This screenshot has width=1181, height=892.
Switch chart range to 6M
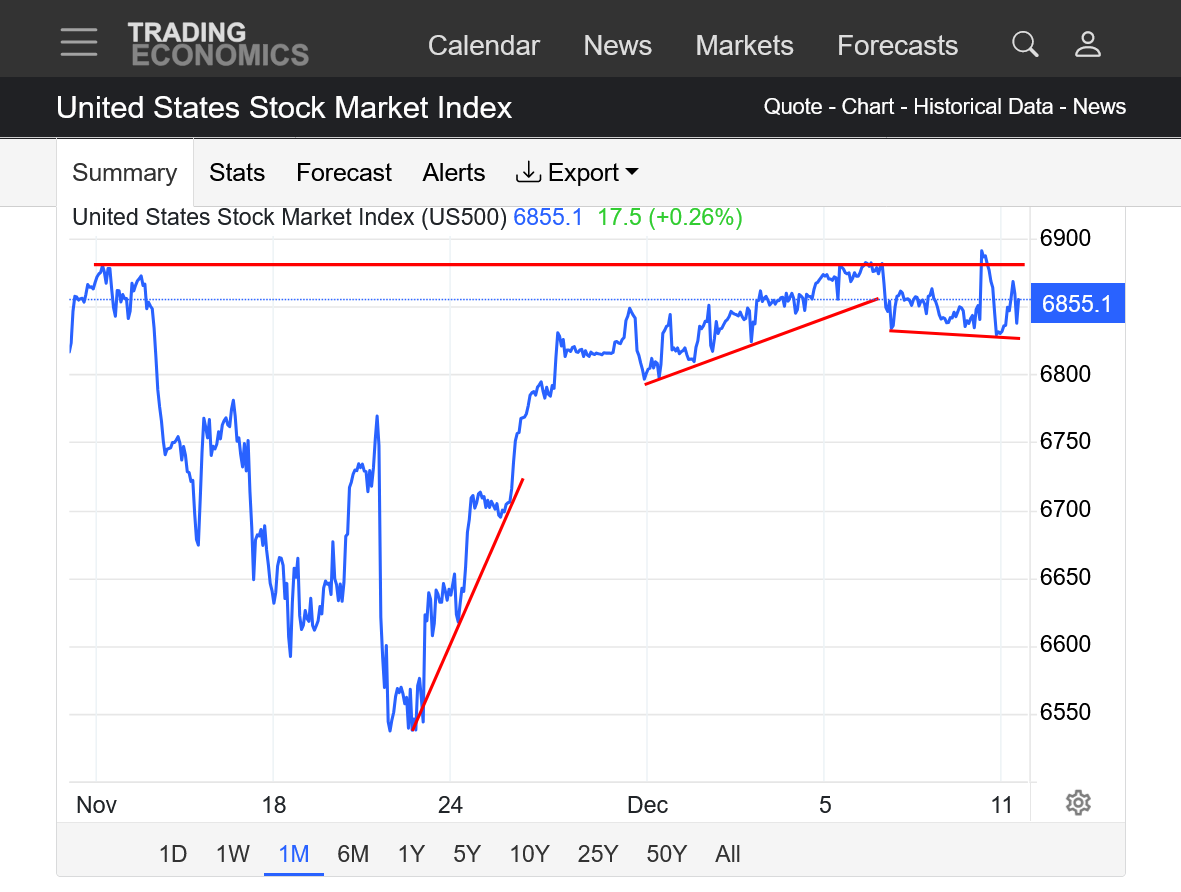coord(353,854)
